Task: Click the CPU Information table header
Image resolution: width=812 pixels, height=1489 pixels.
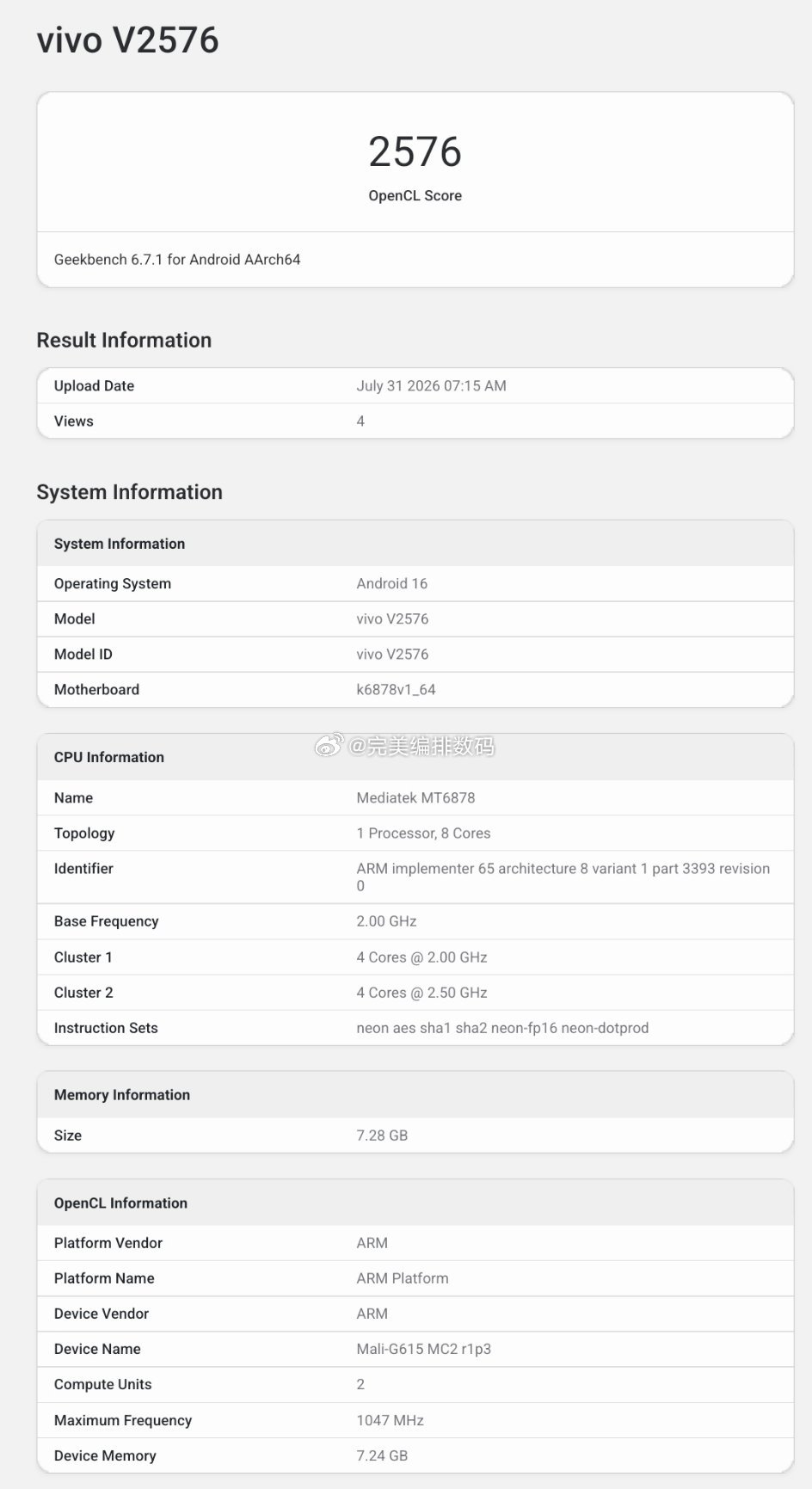Action: 109,757
